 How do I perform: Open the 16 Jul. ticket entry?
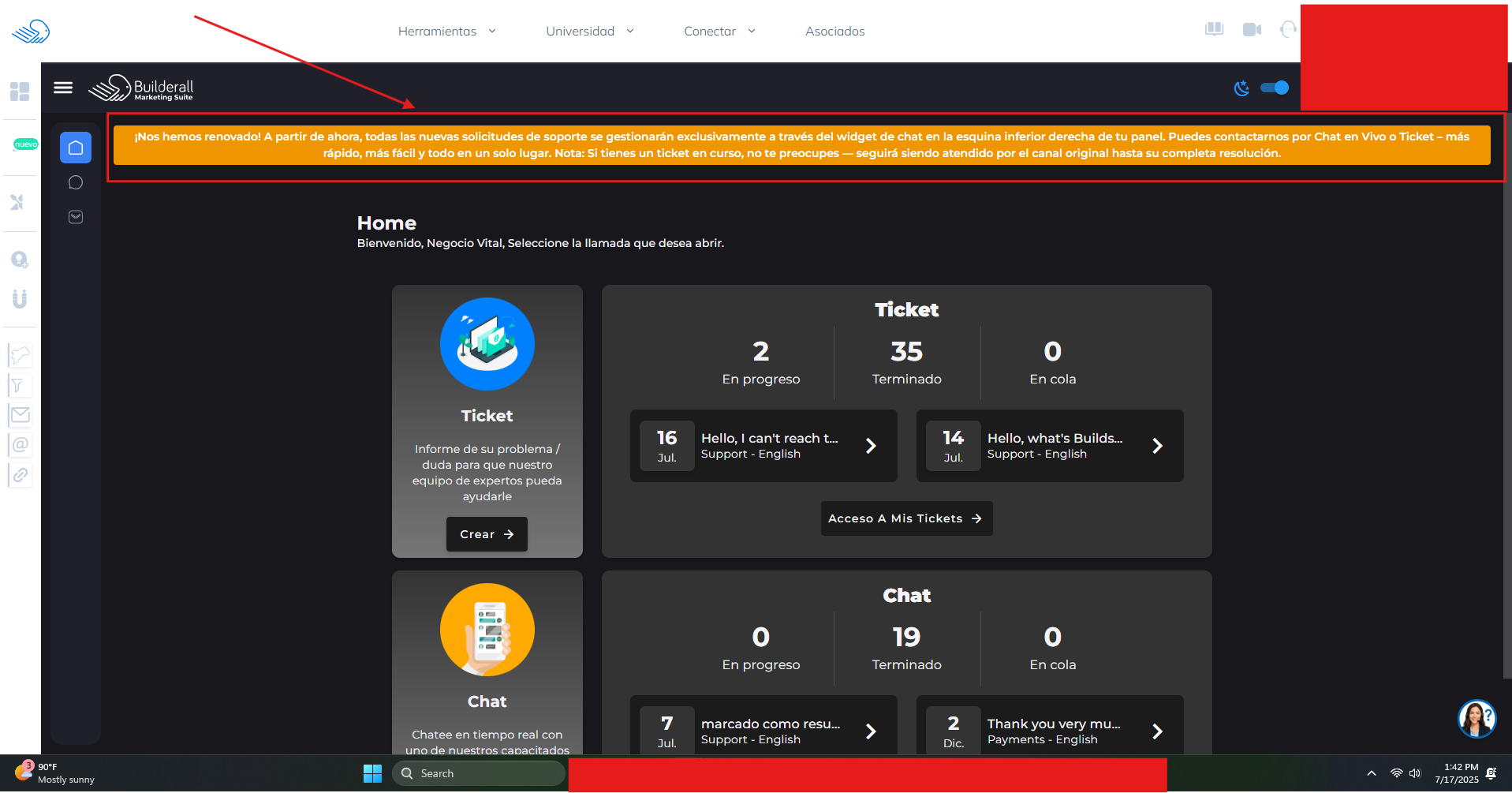click(763, 446)
